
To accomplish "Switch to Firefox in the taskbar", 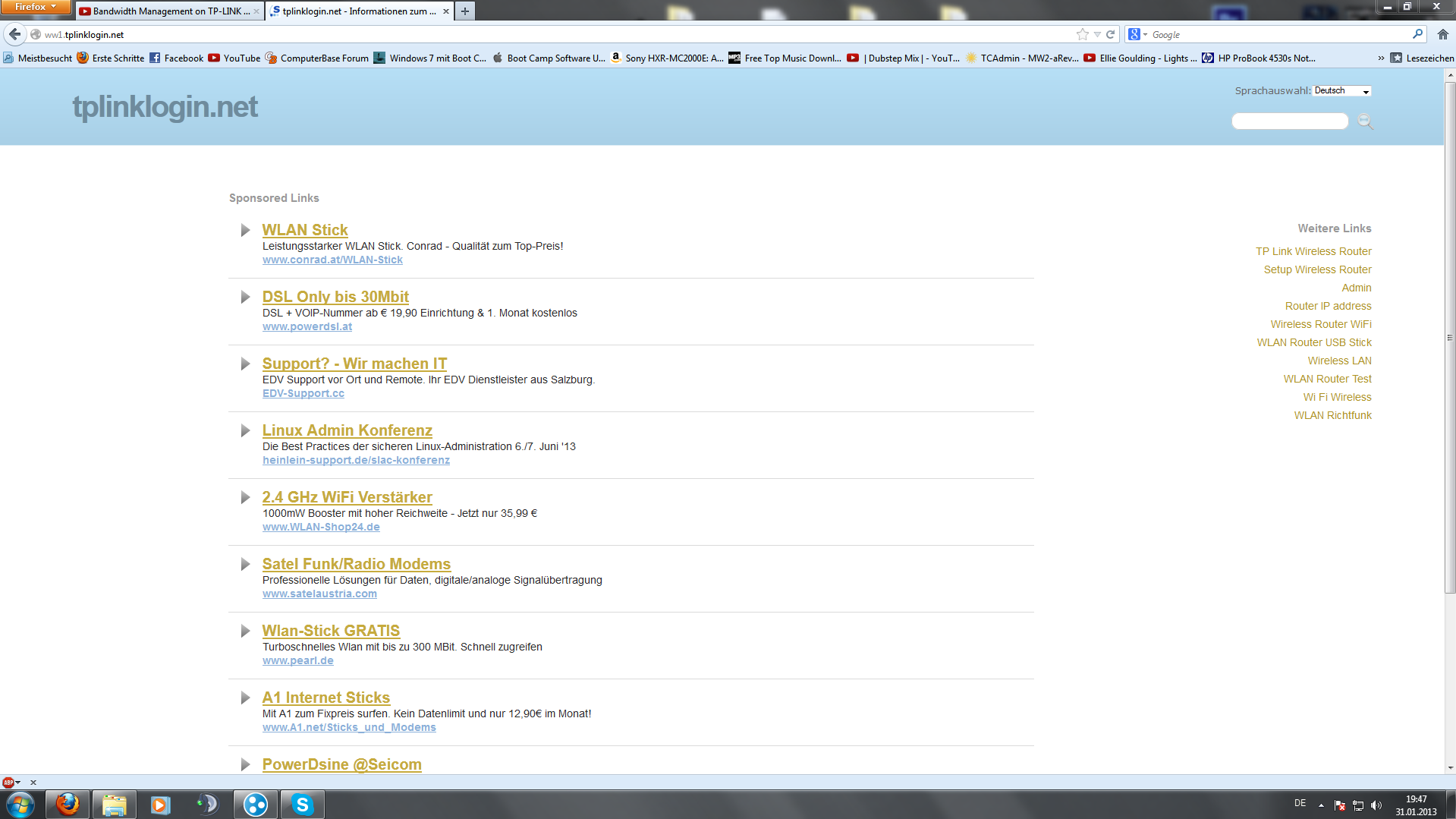I will [x=68, y=805].
